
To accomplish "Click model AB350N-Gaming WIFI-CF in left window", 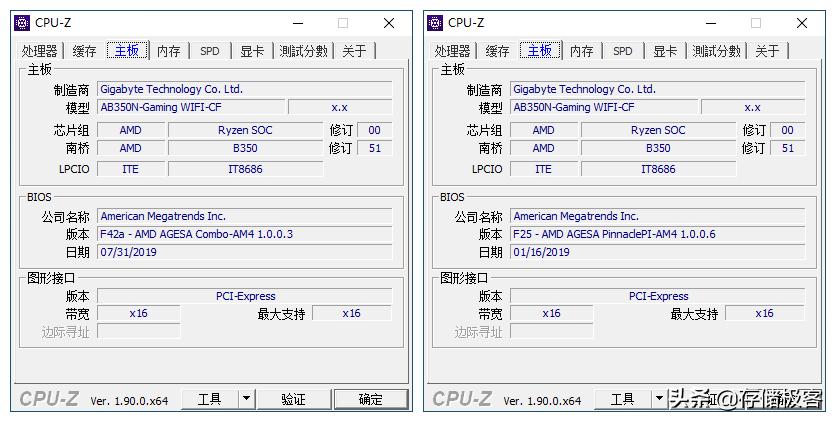I will [x=191, y=107].
